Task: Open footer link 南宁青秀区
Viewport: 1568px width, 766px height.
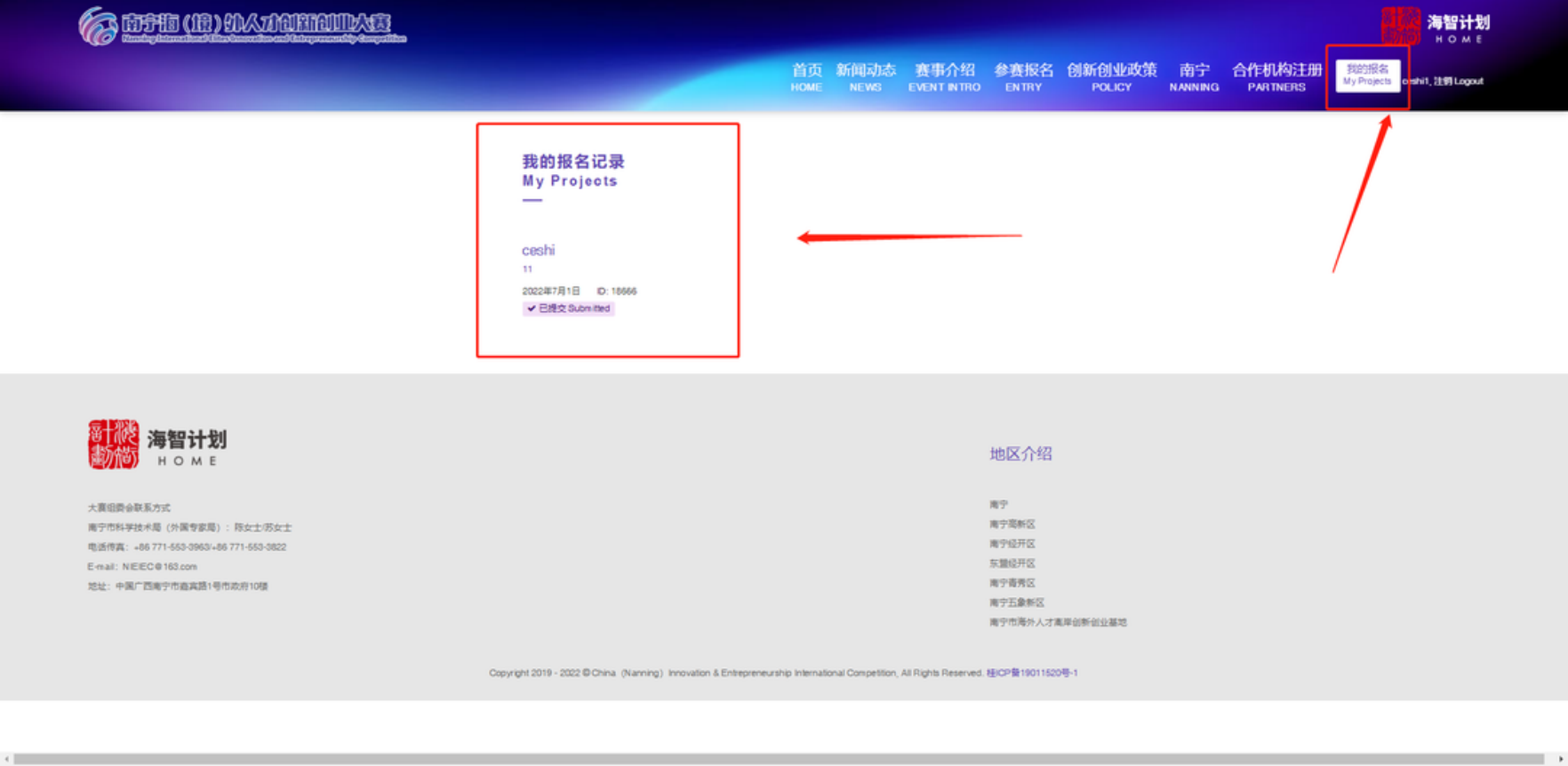Action: (x=1012, y=583)
